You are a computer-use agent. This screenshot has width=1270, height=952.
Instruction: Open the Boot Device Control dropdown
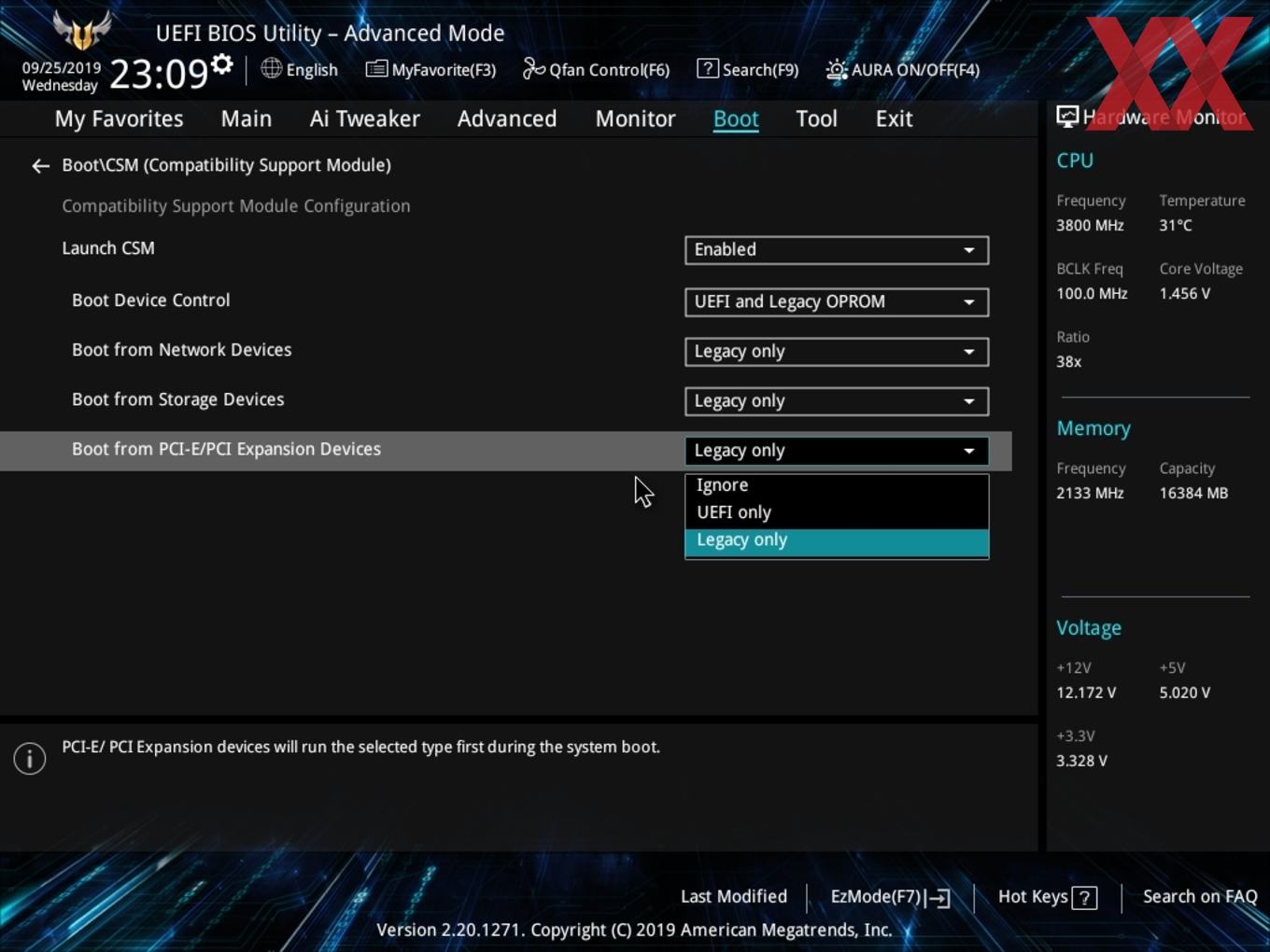836,302
